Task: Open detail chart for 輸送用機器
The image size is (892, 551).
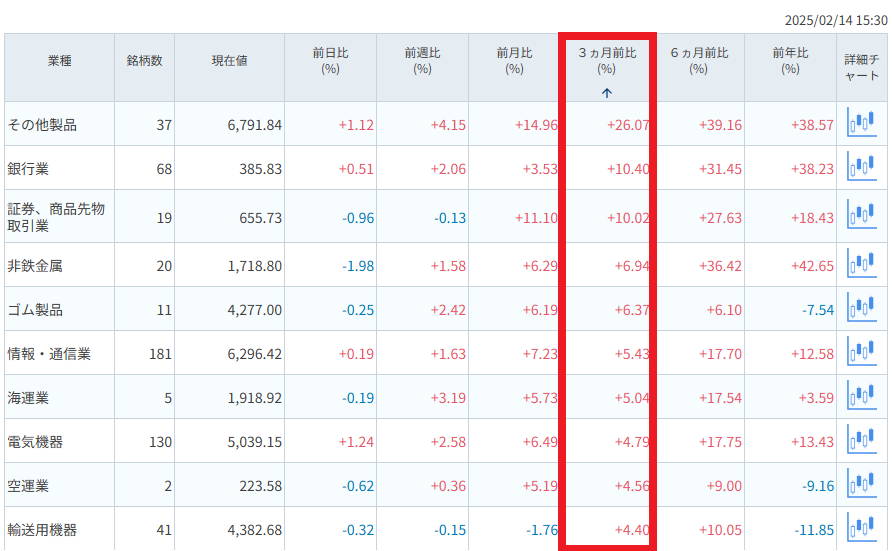Action: (861, 527)
